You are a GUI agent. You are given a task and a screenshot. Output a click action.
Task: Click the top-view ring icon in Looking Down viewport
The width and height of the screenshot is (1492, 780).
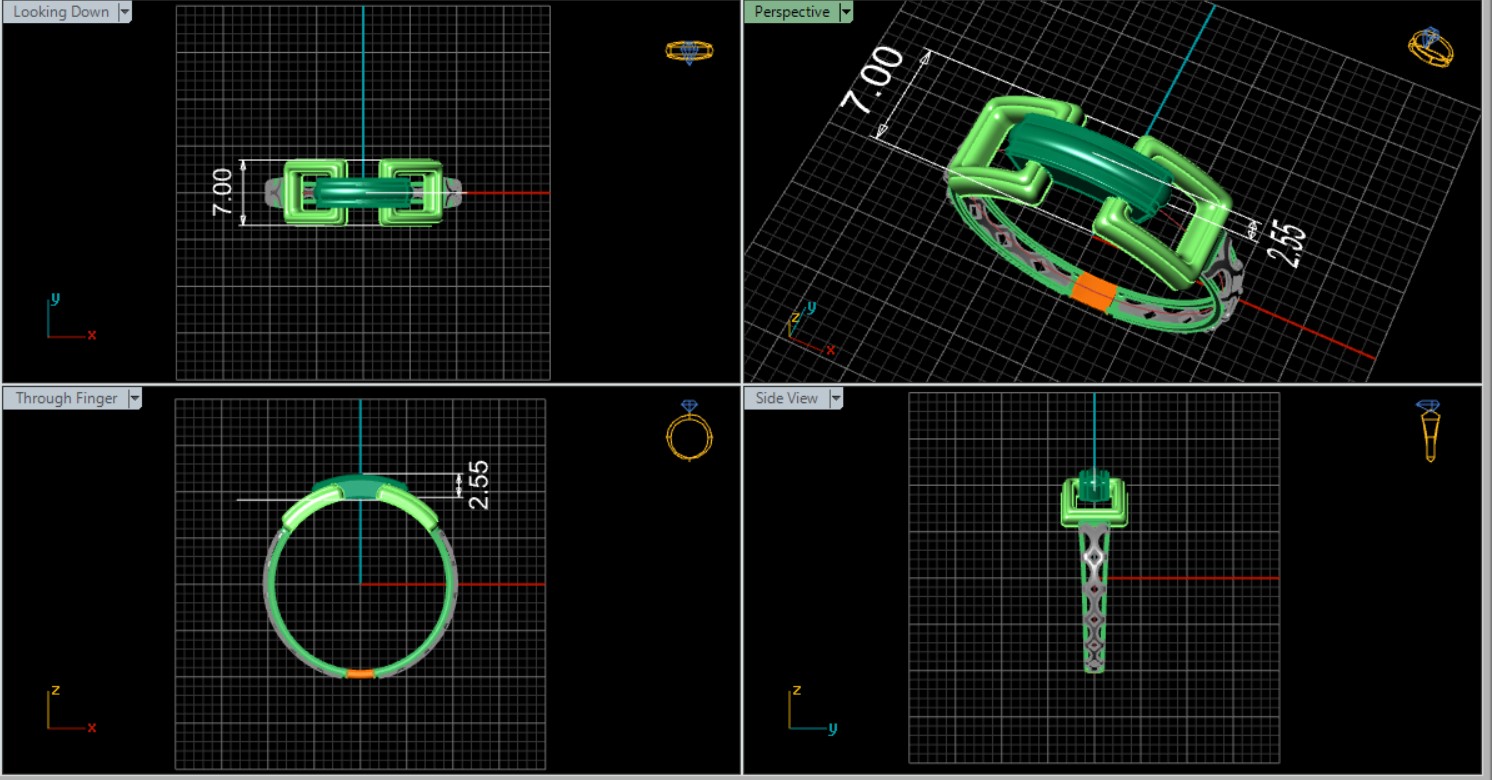[x=689, y=51]
